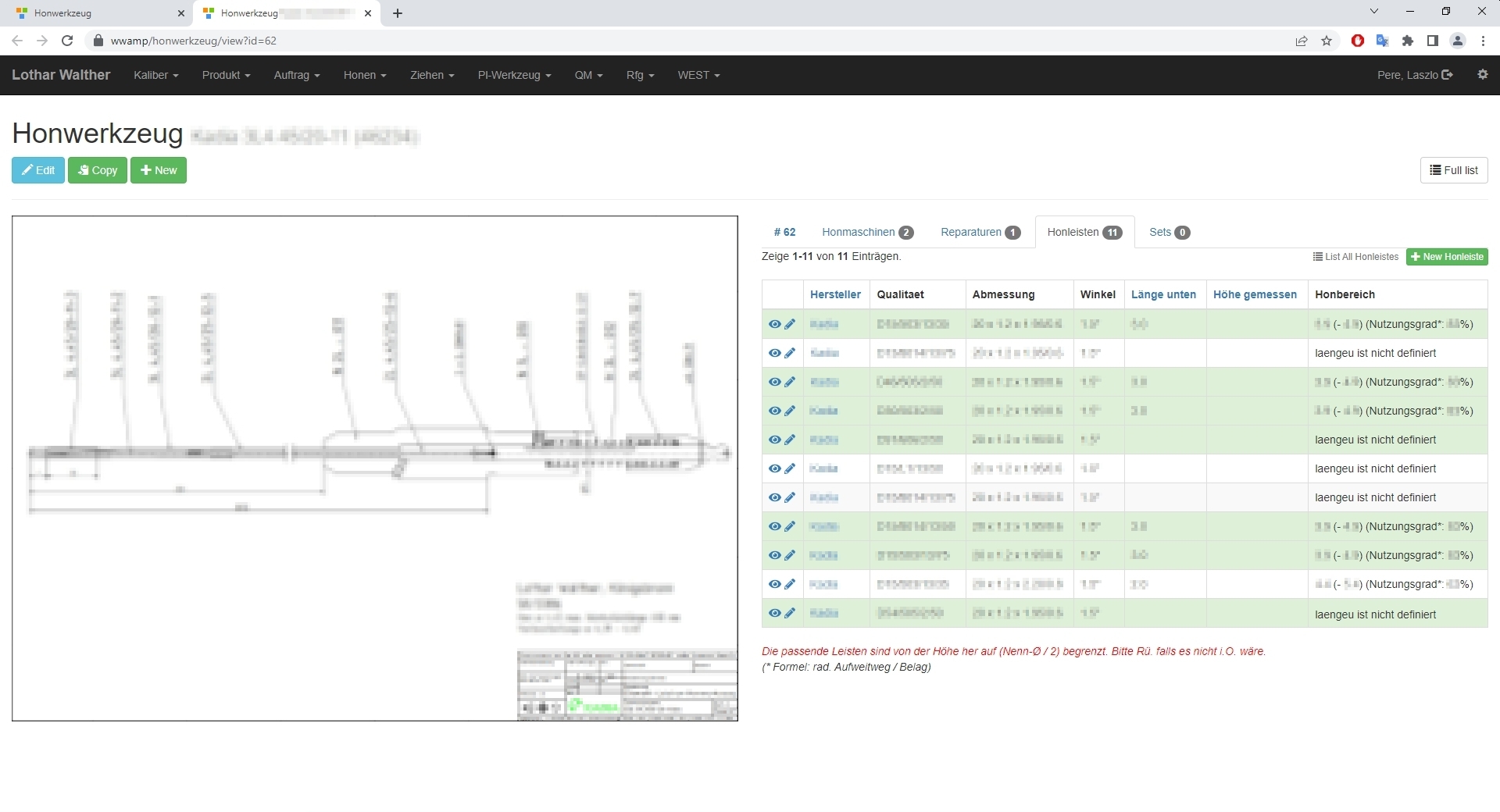This screenshot has height=812, width=1500.
Task: Close the first Honwerkzeug browser tab
Action: (181, 13)
